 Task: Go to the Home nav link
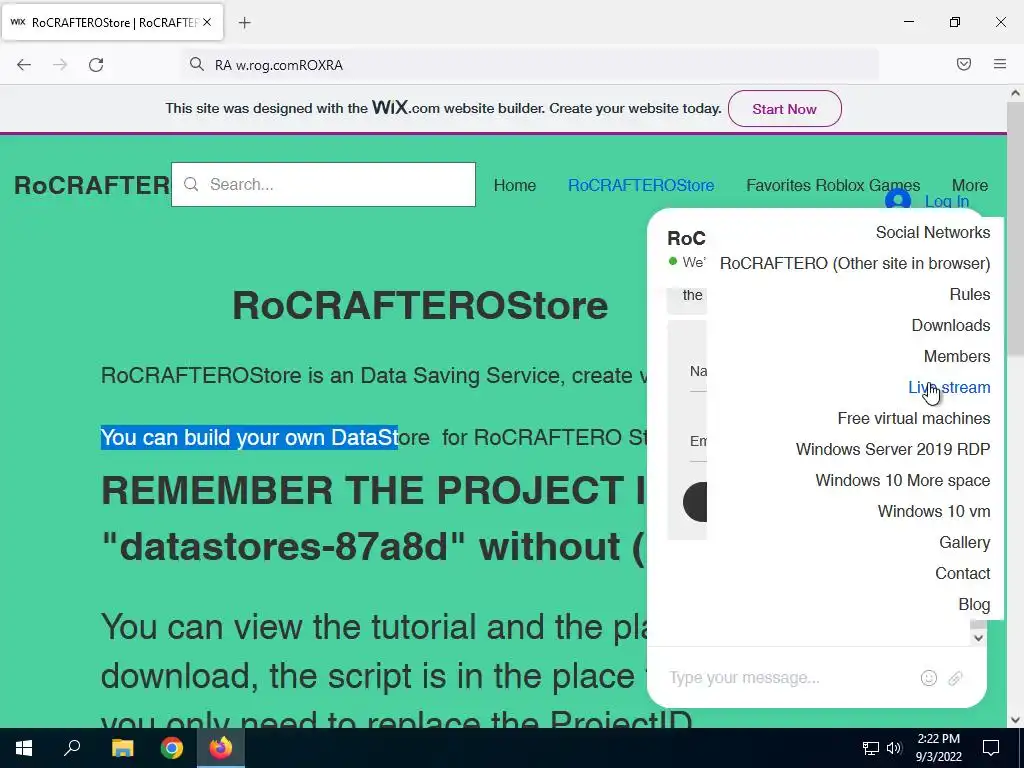[515, 185]
